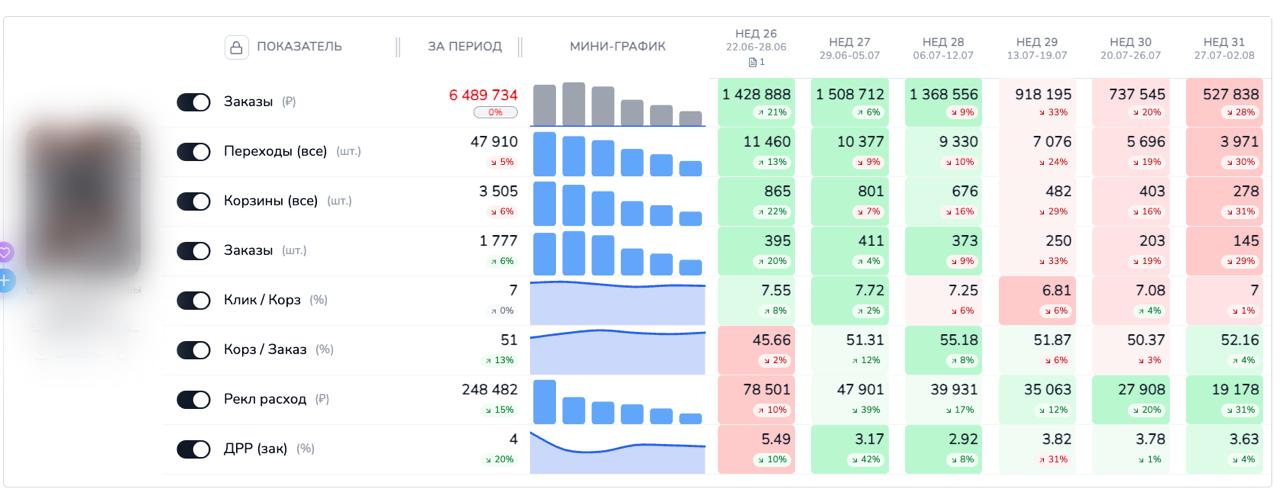The width and height of the screenshot is (1280, 496).
Task: Click the cell value 5.49
Action: 776,439
